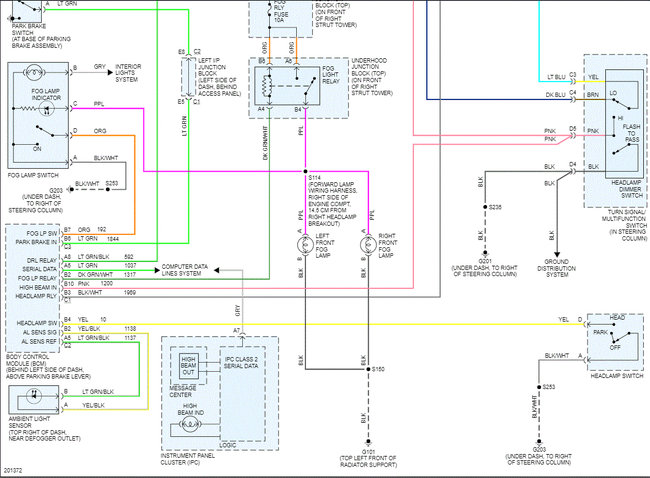Click the arrow pointing down to Ground Distribution System

coord(557,255)
